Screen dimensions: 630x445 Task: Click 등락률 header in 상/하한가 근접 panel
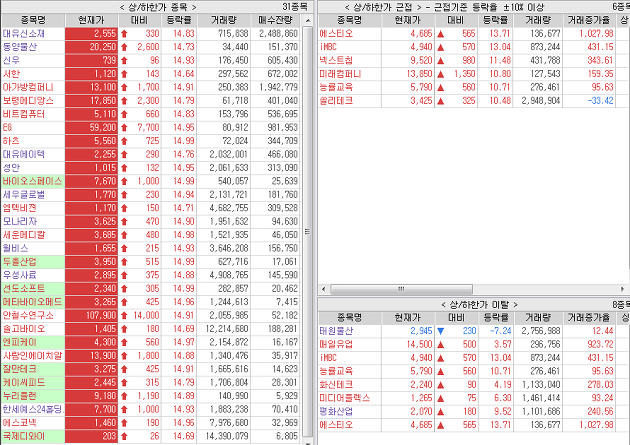coord(495,20)
